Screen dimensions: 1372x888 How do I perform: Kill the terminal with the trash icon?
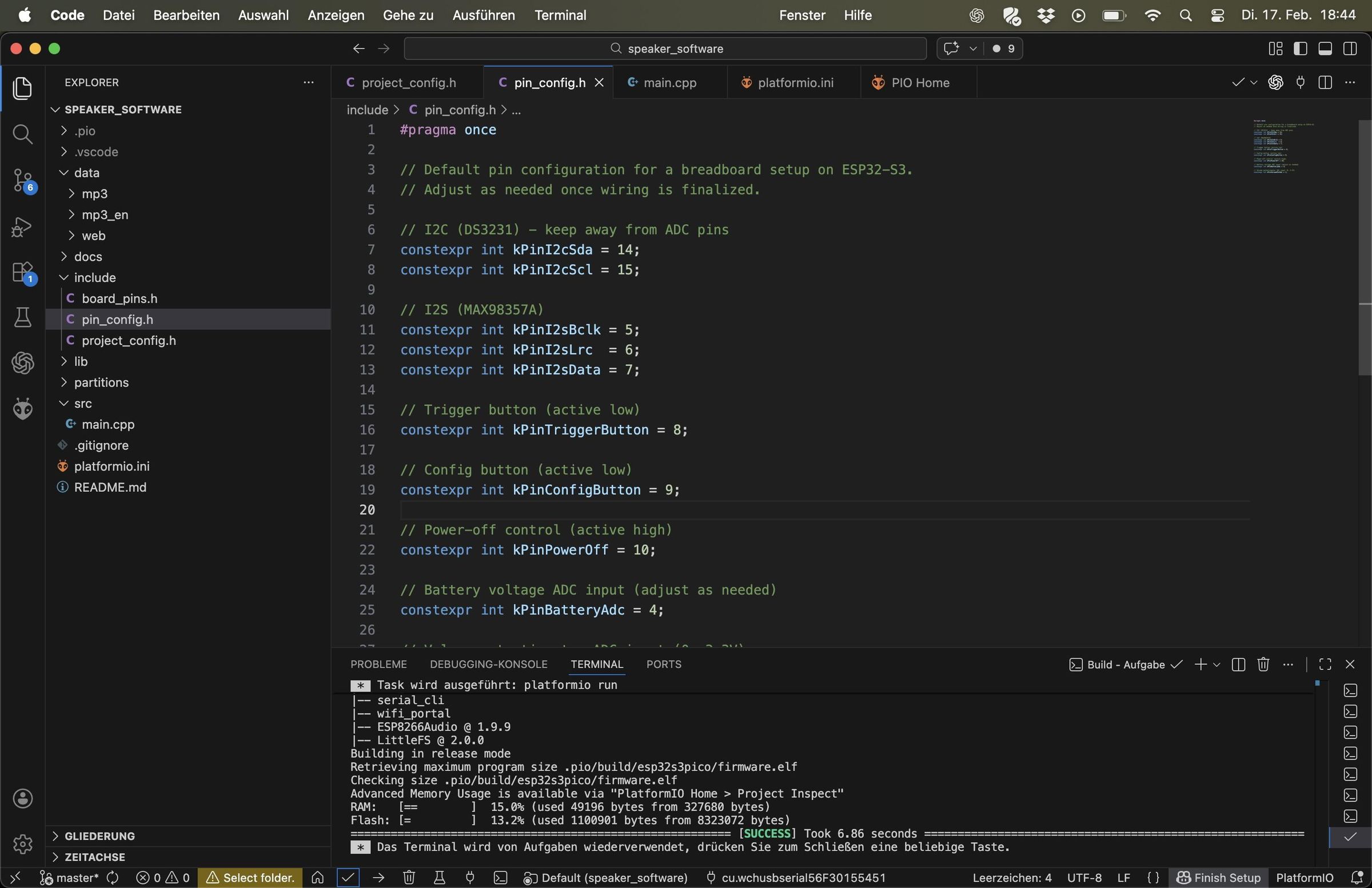coord(1263,664)
